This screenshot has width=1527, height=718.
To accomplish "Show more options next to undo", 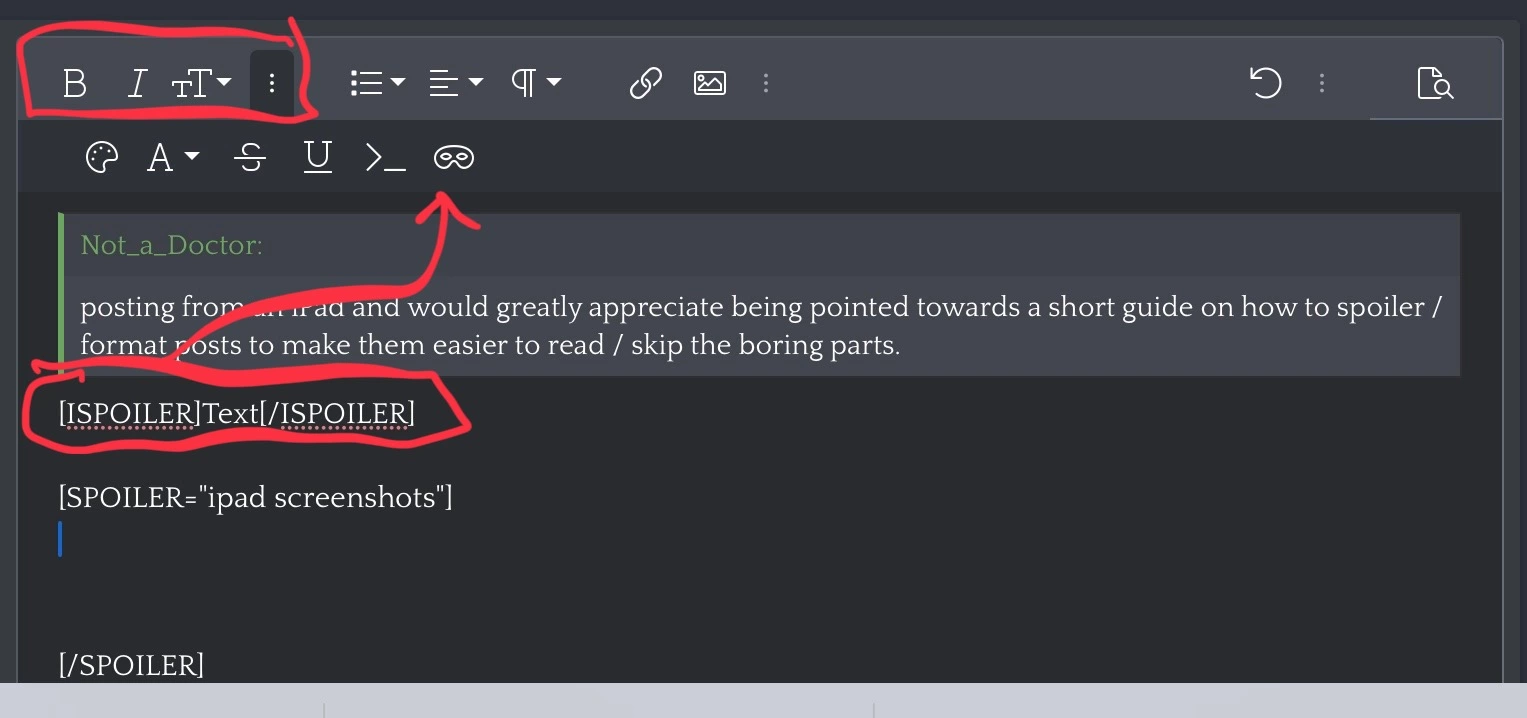I will (1322, 83).
